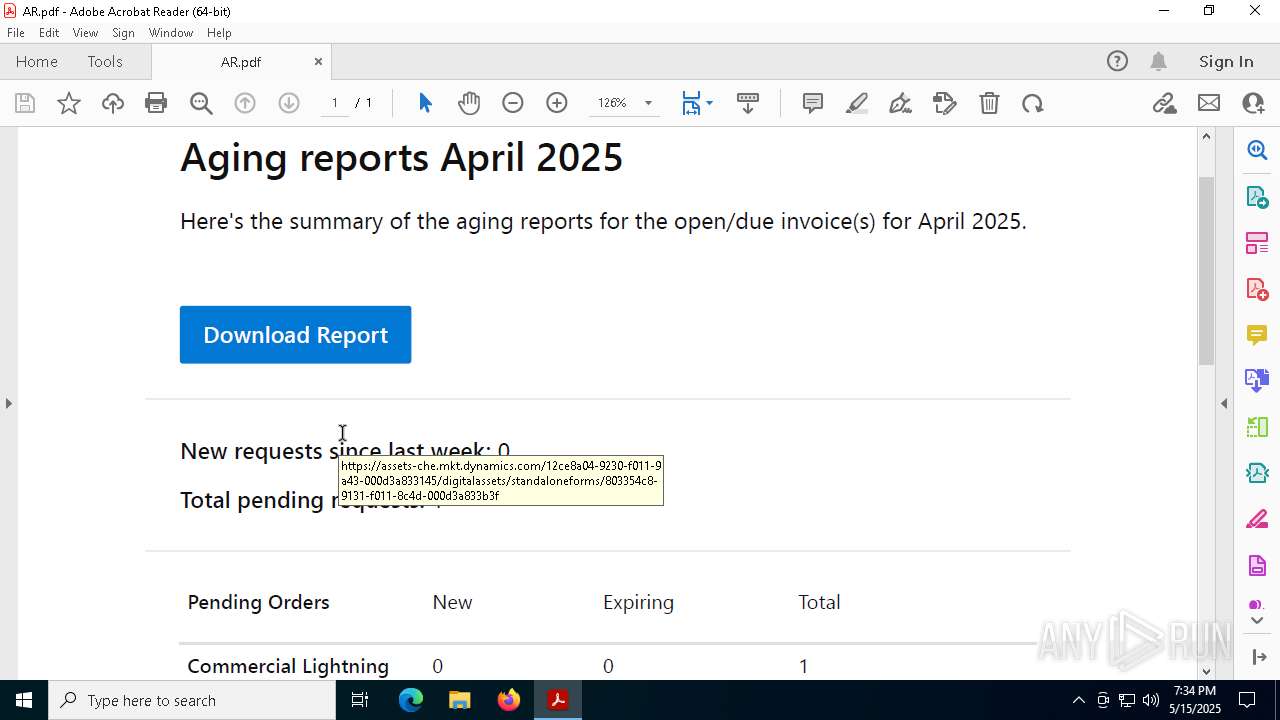Click the document vertical scrollbar thumb

pos(1206,270)
